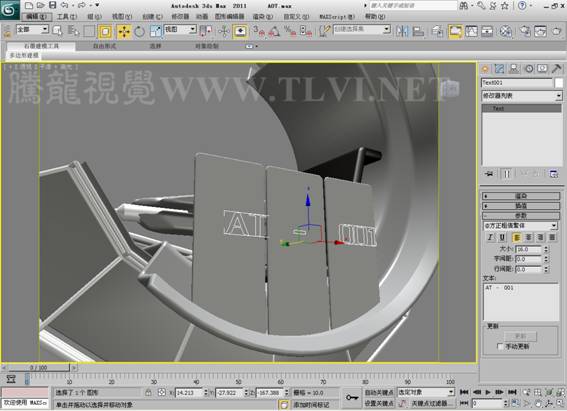567x411 pixels.
Task: Activate the Select and Scale tool
Action: click(x=155, y=31)
